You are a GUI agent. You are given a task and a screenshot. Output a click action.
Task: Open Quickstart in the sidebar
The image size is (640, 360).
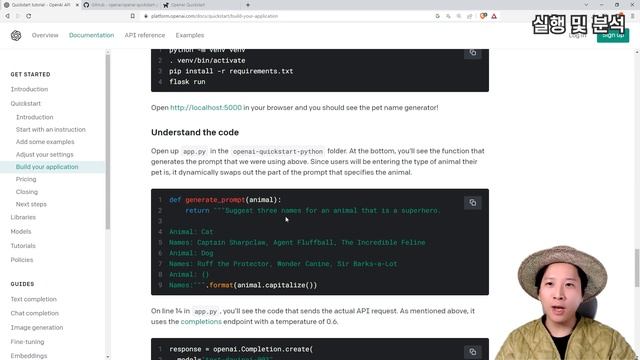[x=26, y=104]
